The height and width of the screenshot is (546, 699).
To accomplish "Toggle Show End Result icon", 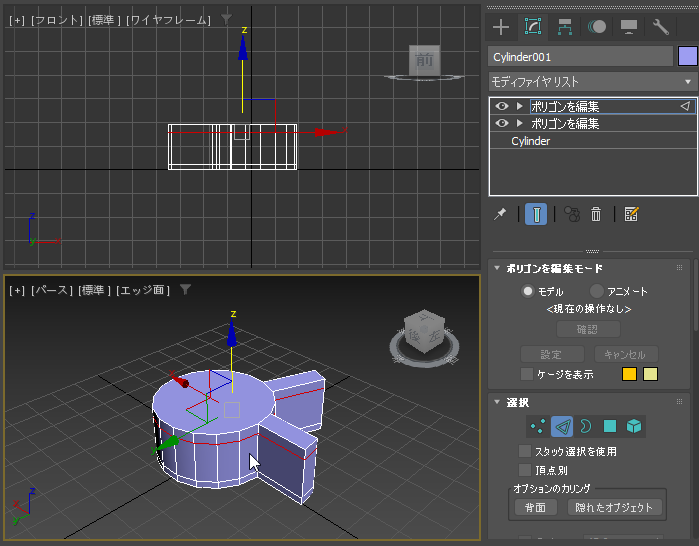I will pyautogui.click(x=536, y=214).
